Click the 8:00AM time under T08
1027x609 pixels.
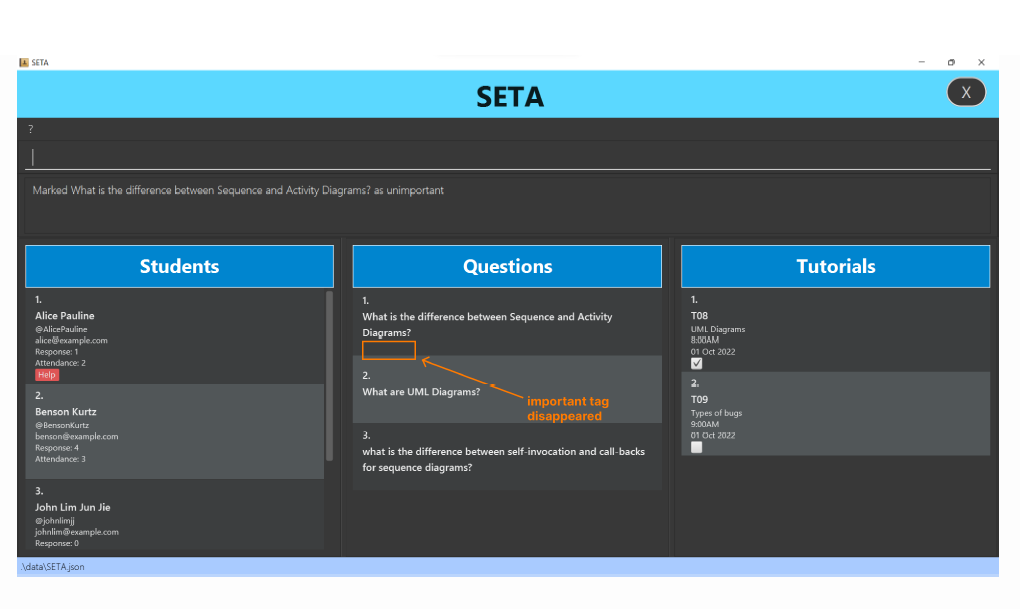pyautogui.click(x=705, y=340)
